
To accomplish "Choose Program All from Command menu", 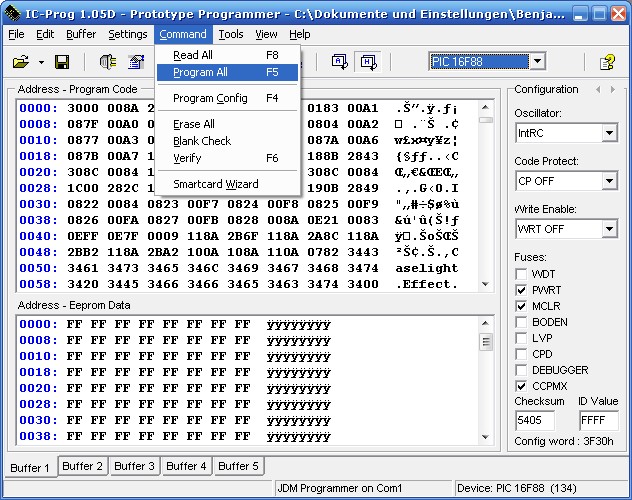I will pos(227,72).
